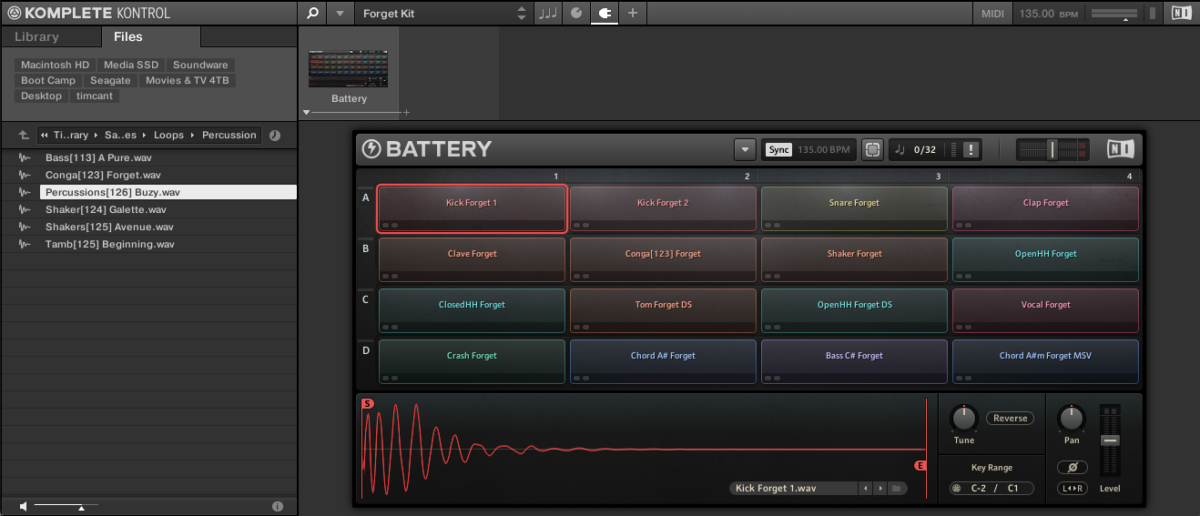Click the MIDI indicator in the header

992,13
